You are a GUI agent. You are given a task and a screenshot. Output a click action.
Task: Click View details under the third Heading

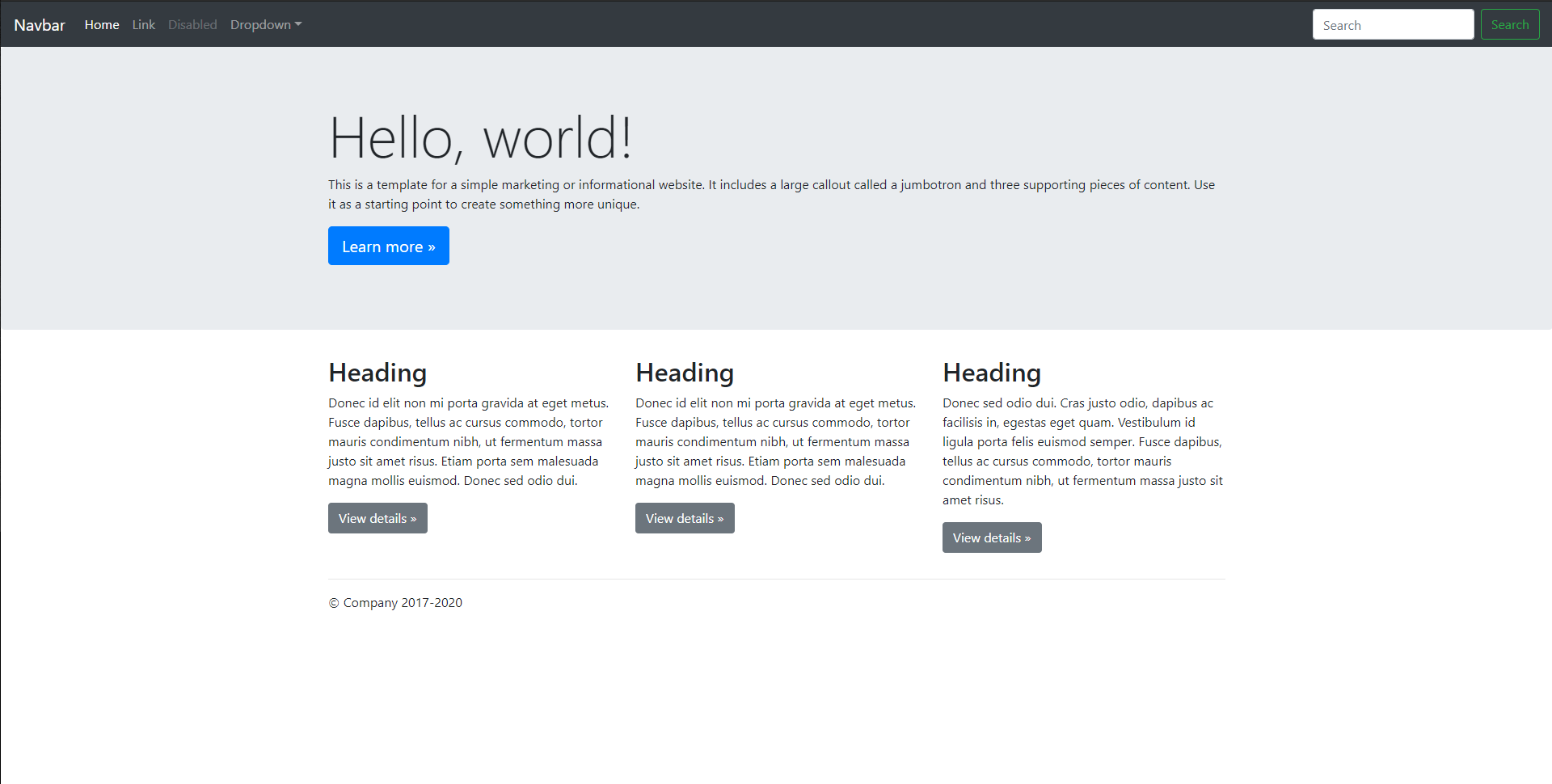tap(991, 537)
